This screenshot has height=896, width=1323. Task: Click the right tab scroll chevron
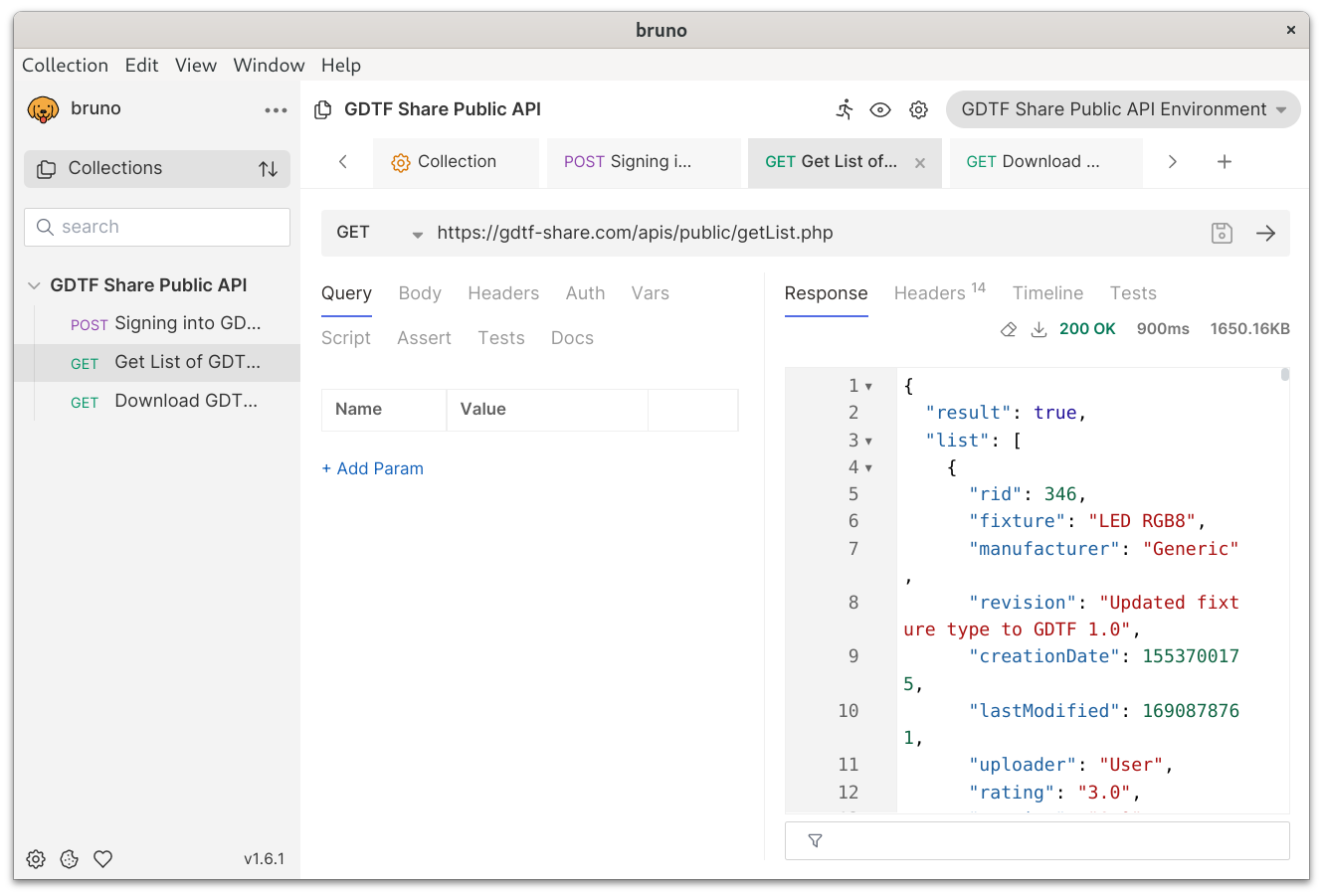point(1173,161)
